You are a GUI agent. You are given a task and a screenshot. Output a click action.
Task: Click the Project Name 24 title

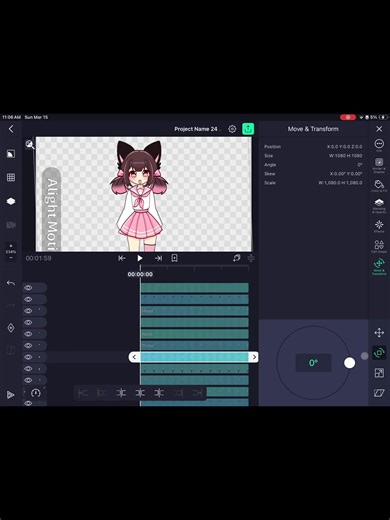(x=197, y=129)
